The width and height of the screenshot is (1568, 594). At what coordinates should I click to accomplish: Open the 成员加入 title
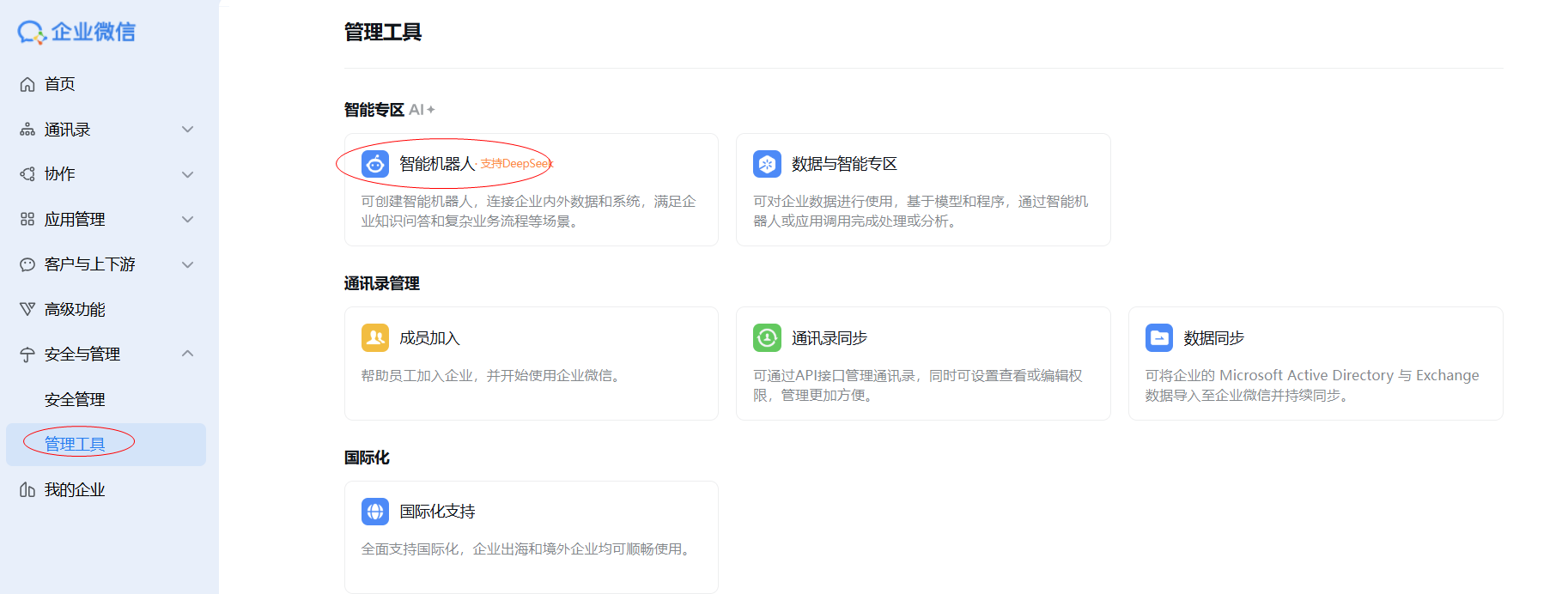[429, 338]
